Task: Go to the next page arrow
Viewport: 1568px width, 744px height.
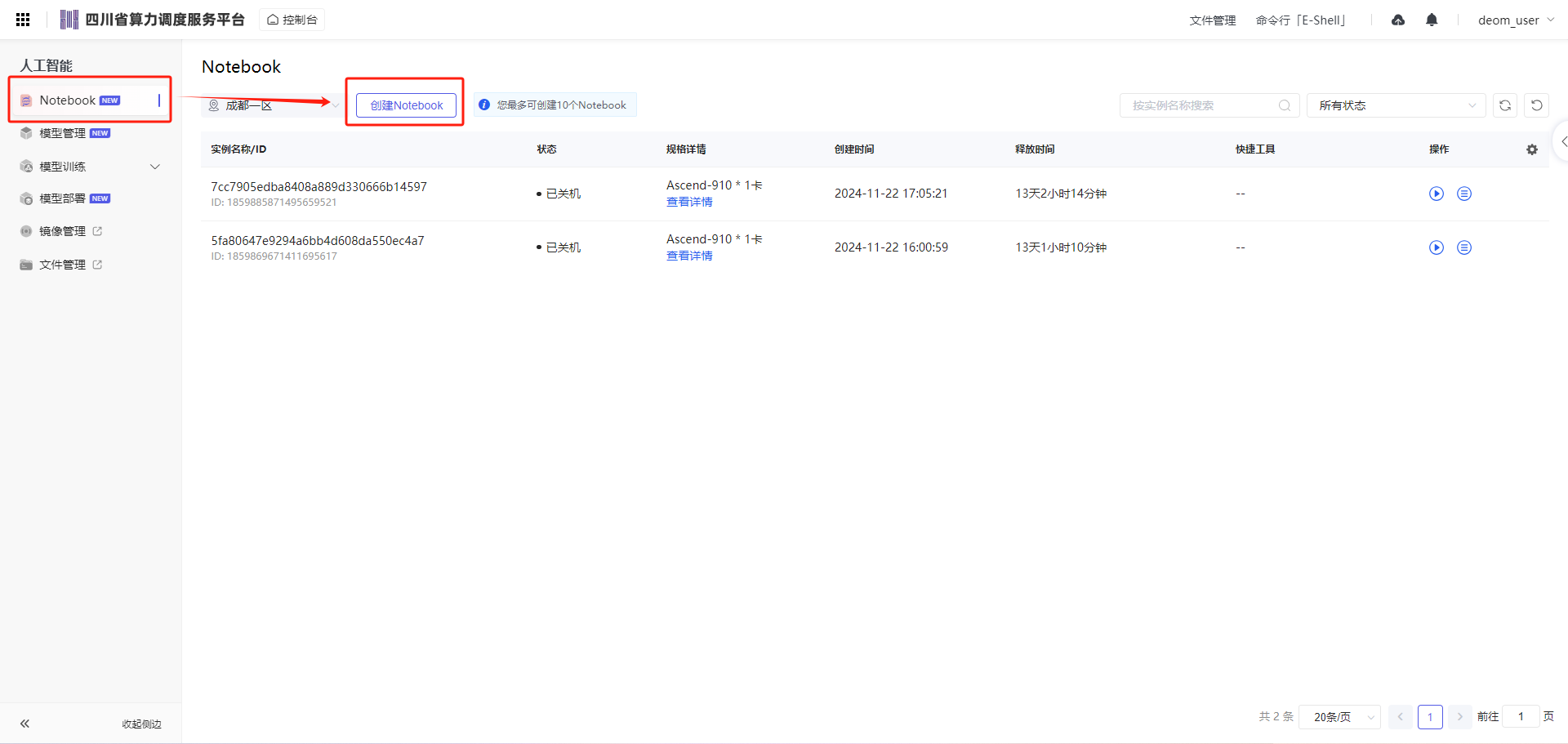Action: 1459,717
